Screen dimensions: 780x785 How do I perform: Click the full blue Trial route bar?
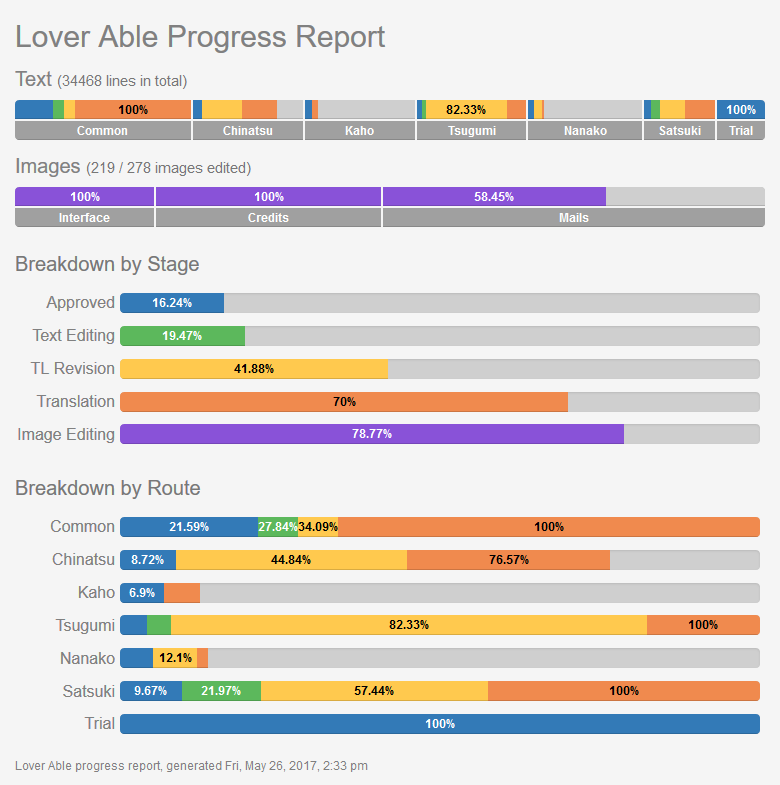[440, 724]
